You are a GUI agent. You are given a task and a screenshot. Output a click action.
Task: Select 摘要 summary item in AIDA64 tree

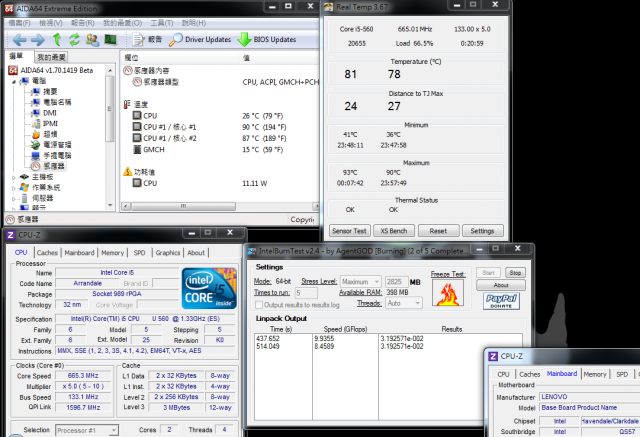(44, 91)
